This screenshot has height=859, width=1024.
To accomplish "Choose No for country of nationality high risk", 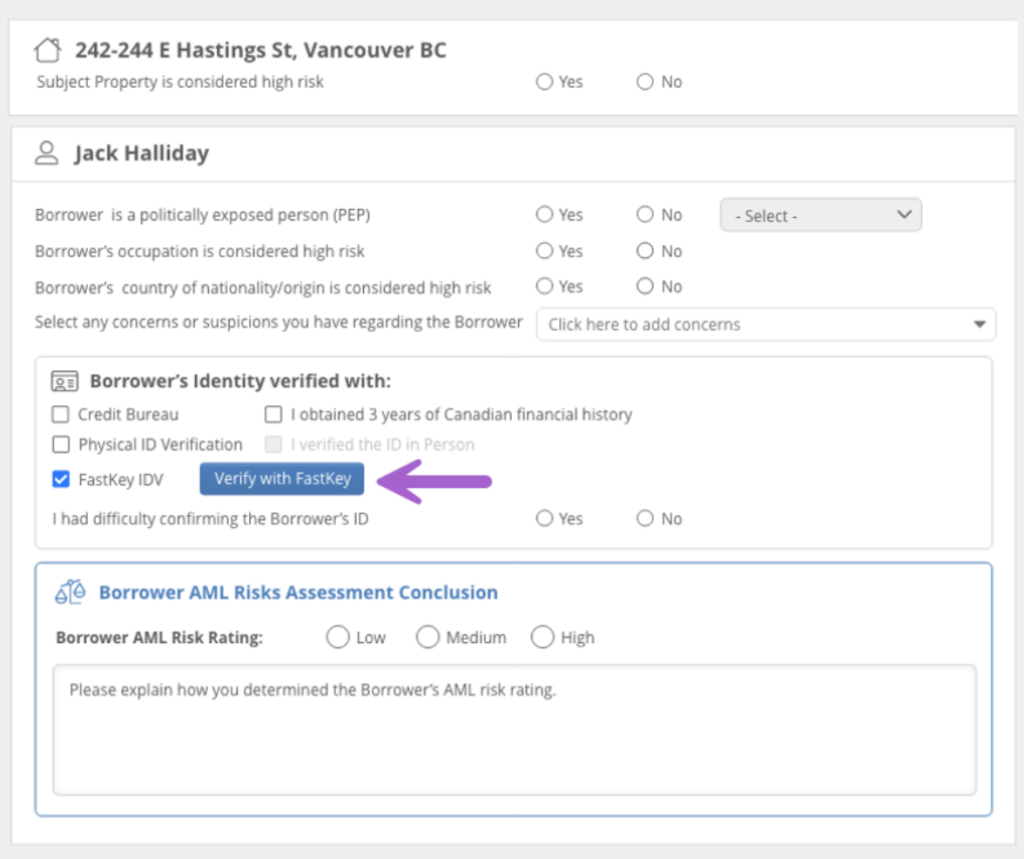I will tap(645, 286).
